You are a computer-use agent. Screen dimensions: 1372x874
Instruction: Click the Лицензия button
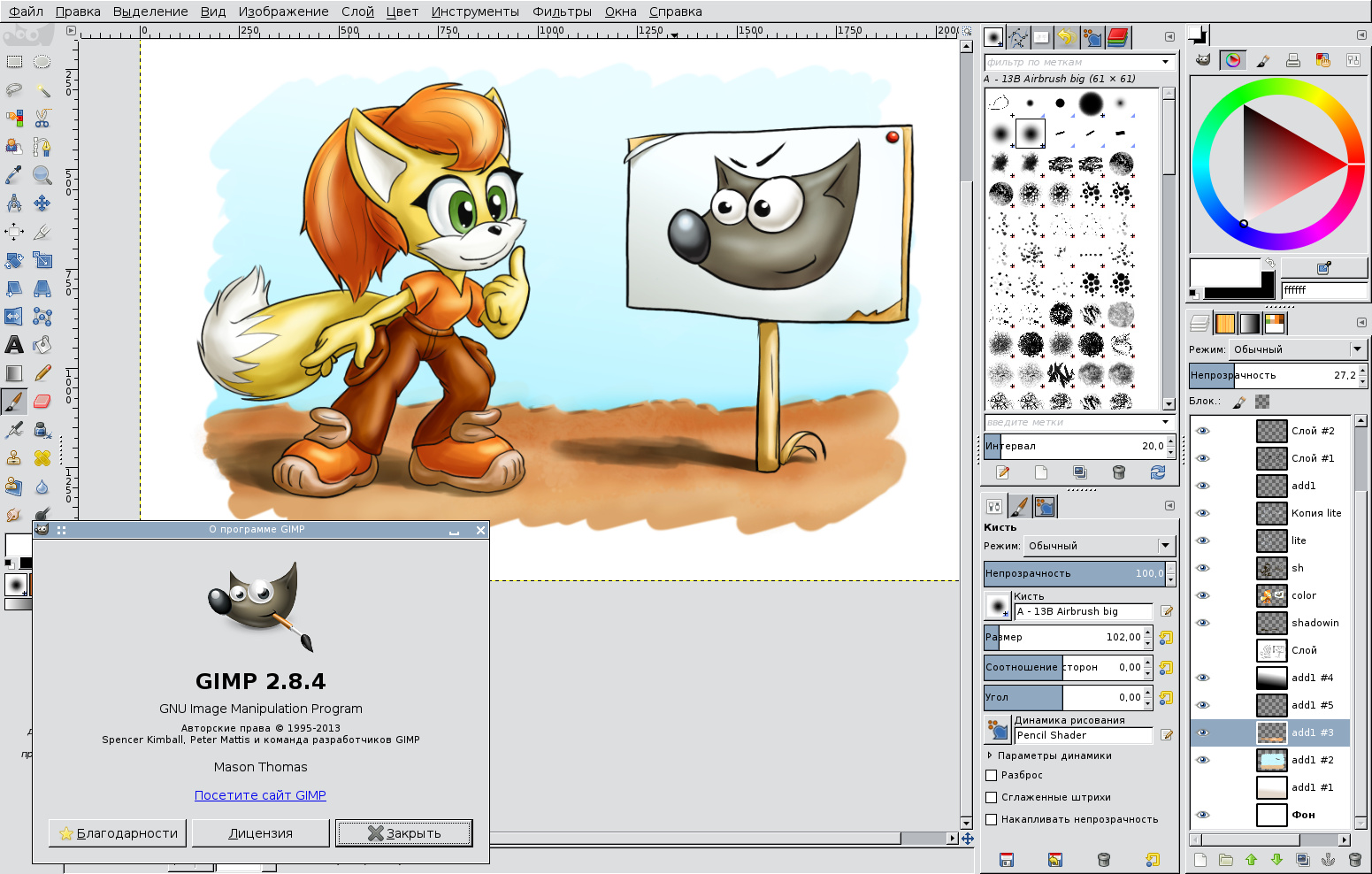tap(260, 833)
